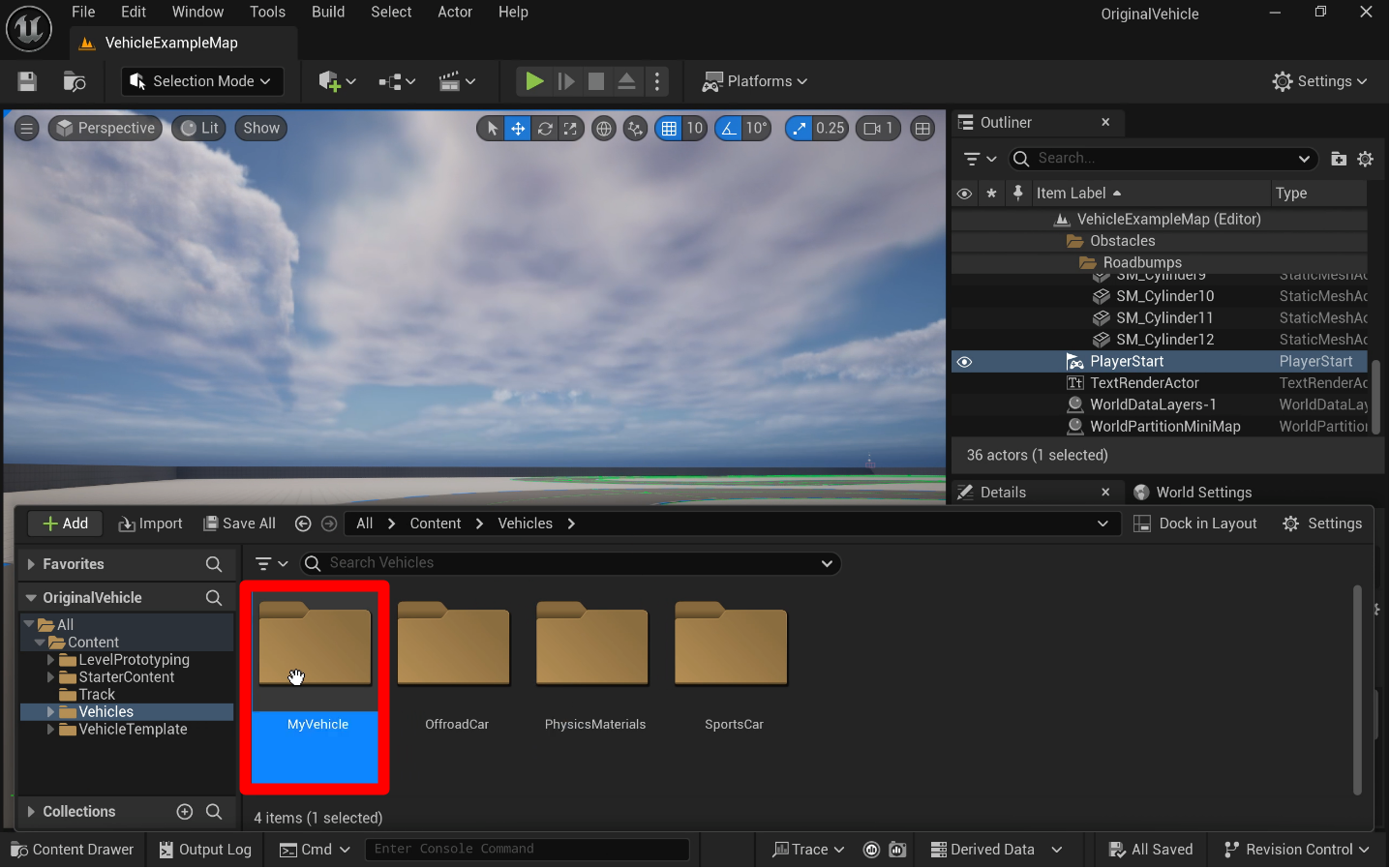The width and height of the screenshot is (1390, 868).
Task: Open the Content Browser toolbar icon beside save
Action: 75,81
